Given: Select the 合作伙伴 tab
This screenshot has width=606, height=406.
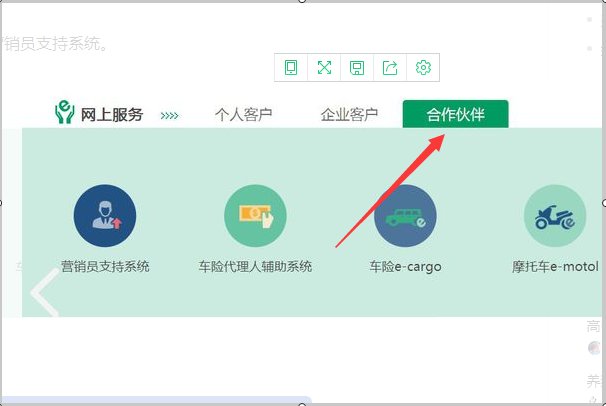Looking at the screenshot, I should [x=455, y=114].
